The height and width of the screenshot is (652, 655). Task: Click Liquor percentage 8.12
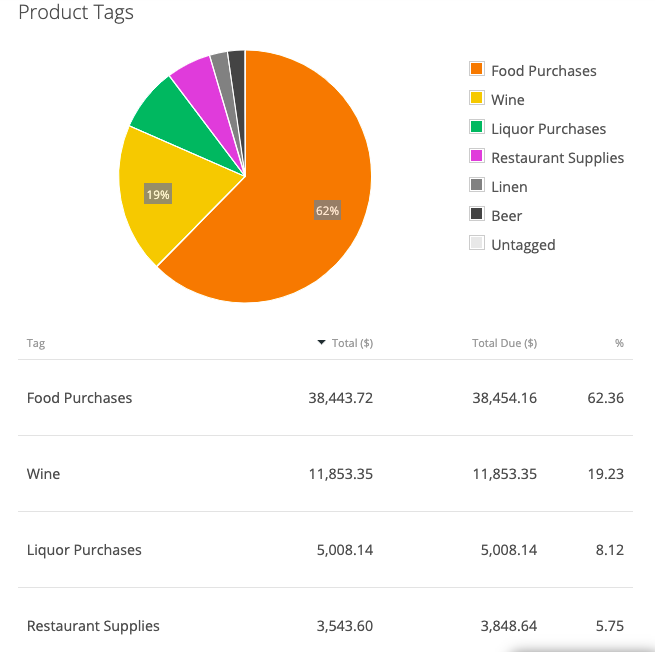[x=609, y=550]
